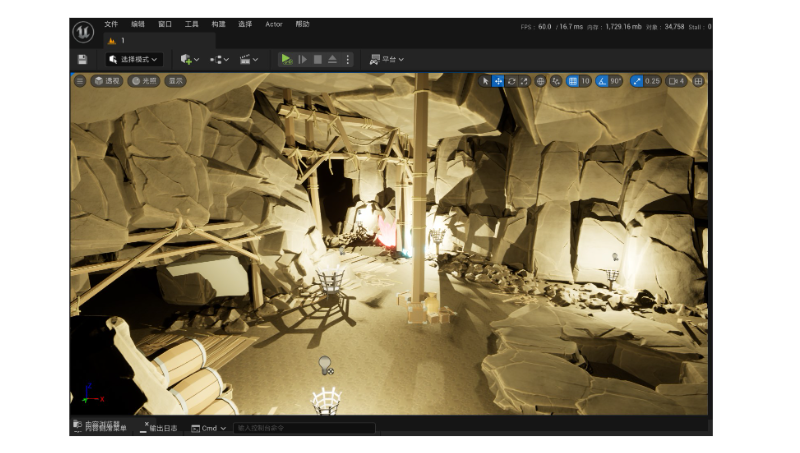Toggle rotation angle snapping

pyautogui.click(x=602, y=81)
